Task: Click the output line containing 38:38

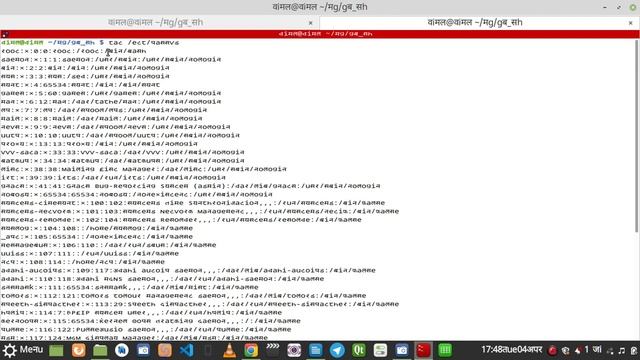Action: [x=144, y=169]
